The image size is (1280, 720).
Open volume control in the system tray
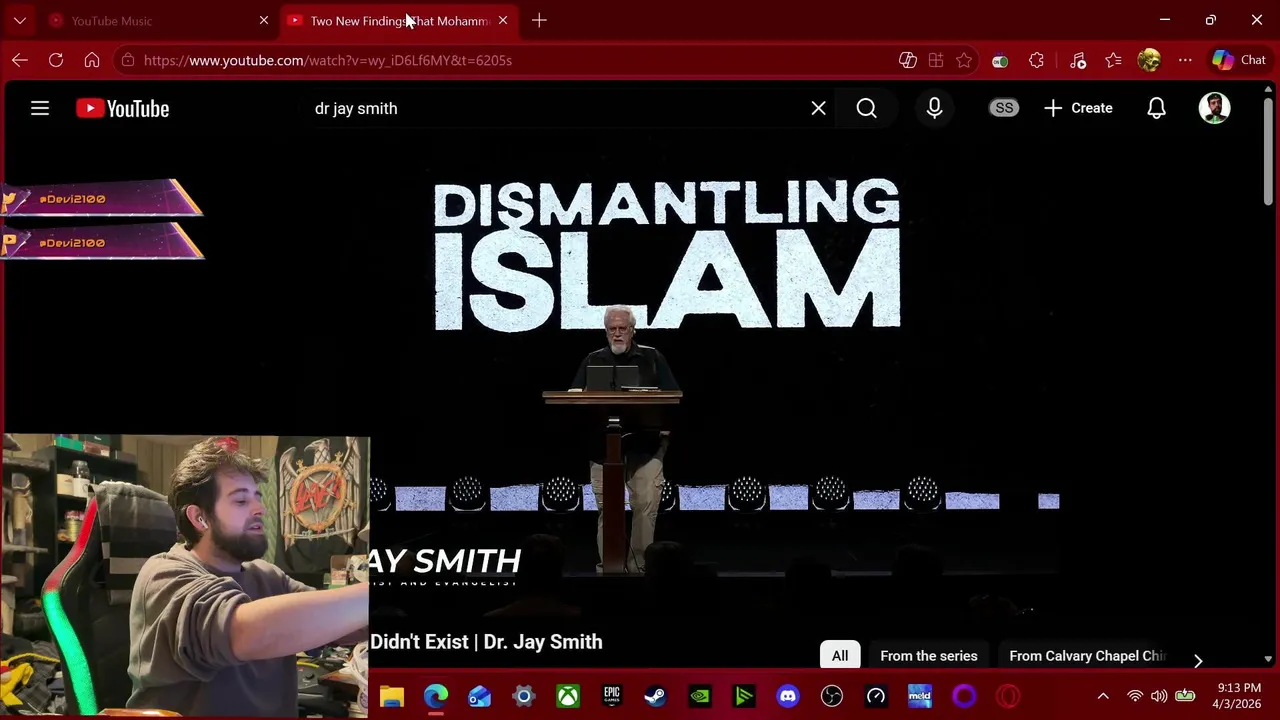tap(1159, 696)
